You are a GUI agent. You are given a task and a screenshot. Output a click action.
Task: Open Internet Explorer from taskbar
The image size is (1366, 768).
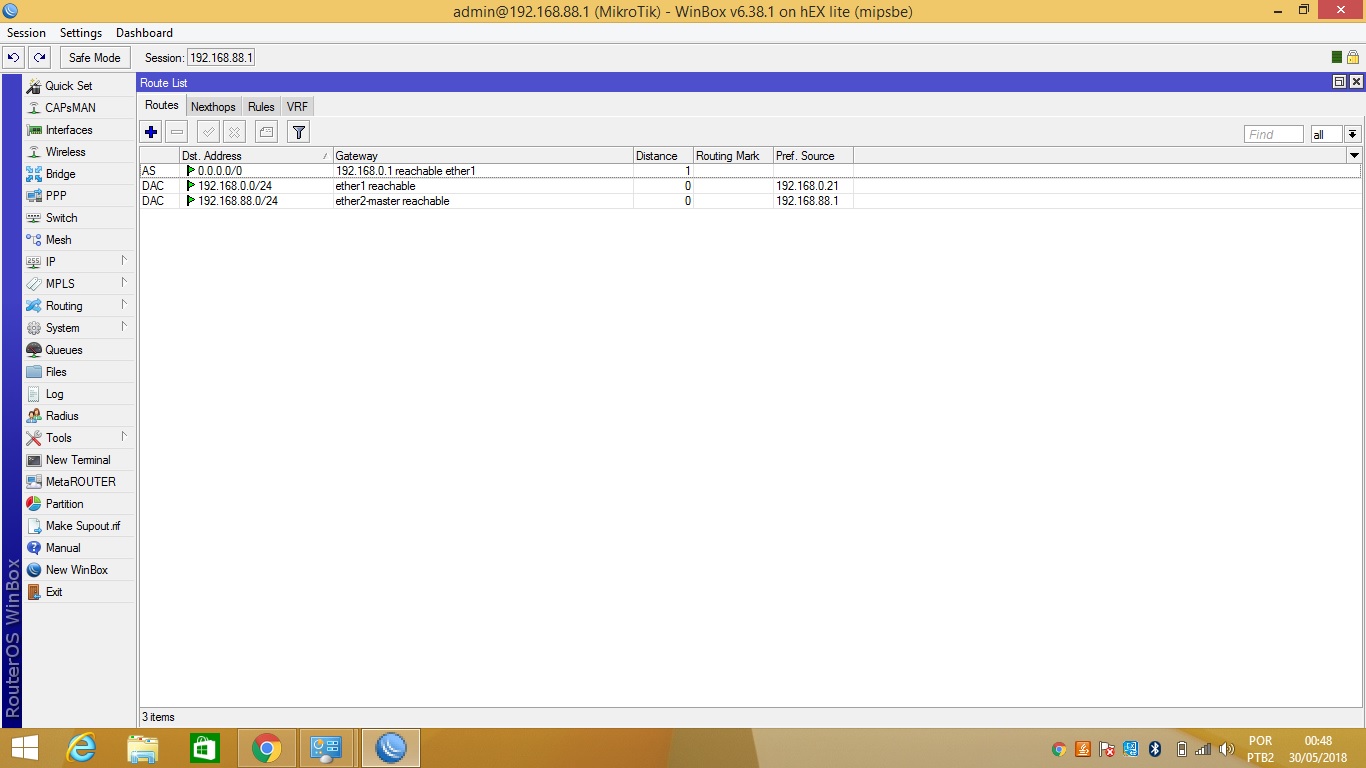[x=81, y=748]
